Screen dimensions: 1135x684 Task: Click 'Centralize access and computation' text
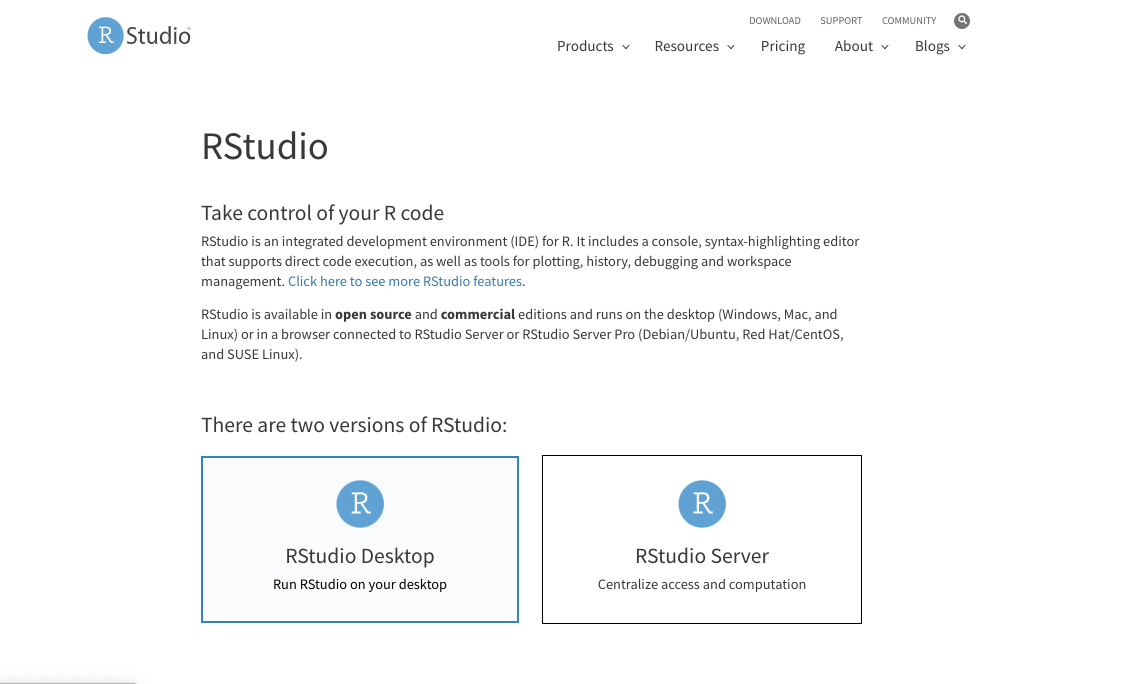[x=701, y=584]
